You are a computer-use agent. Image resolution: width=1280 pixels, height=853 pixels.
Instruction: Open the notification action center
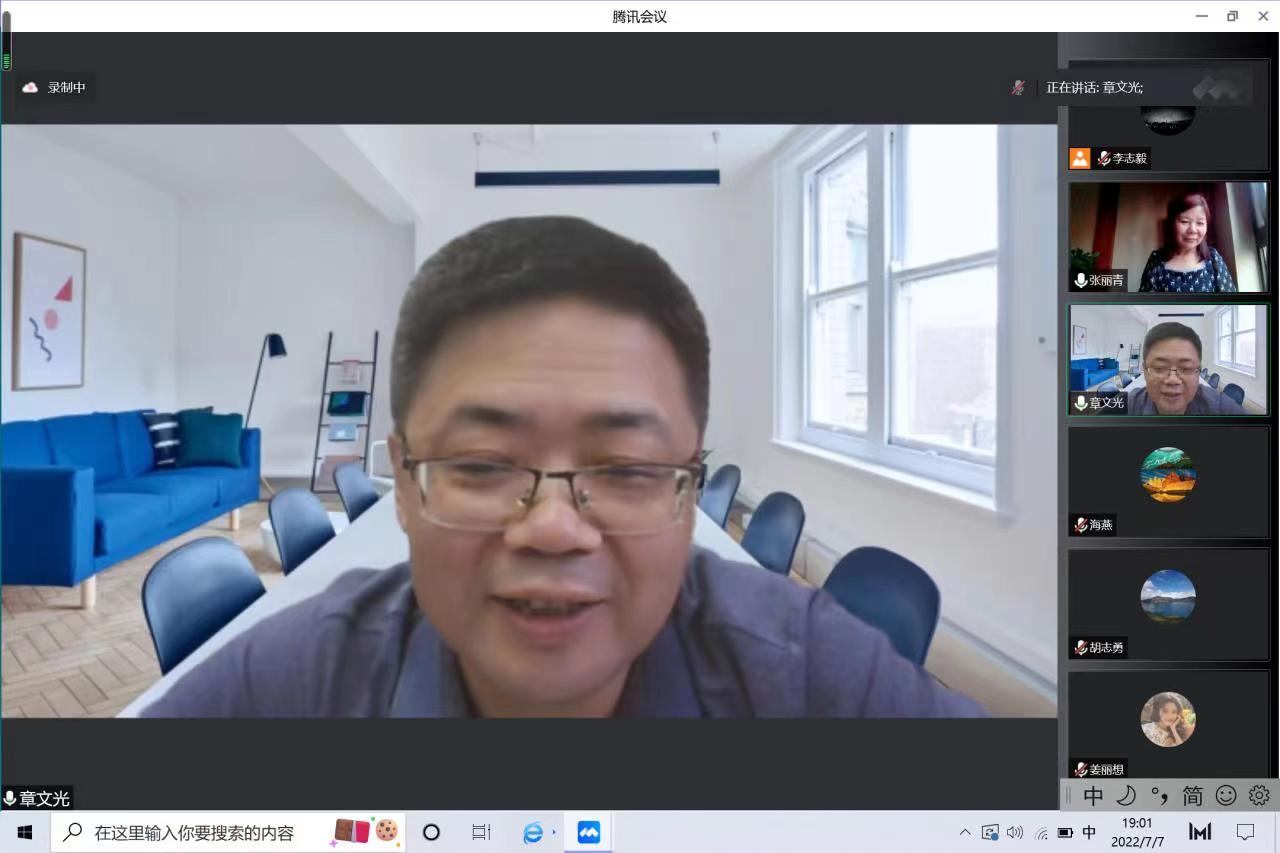(x=1245, y=832)
